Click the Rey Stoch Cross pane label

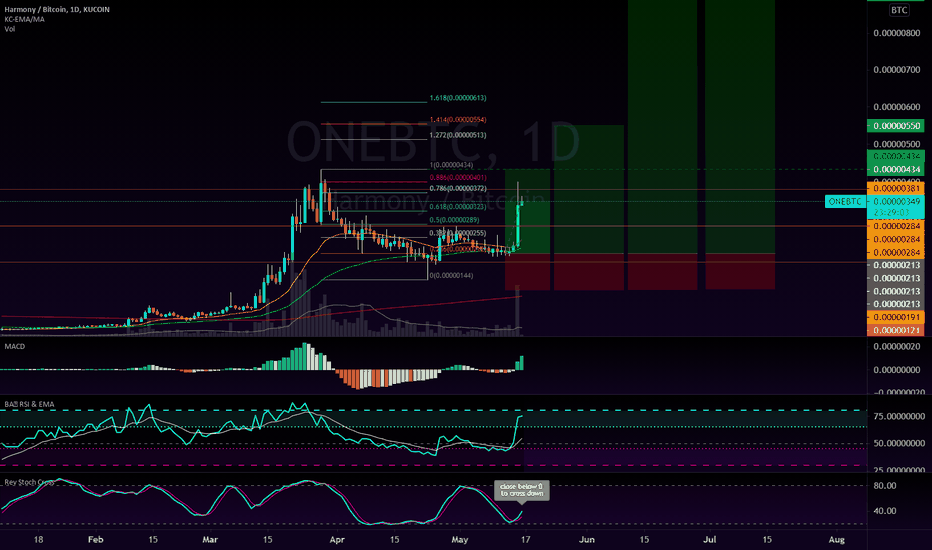pyautogui.click(x=29, y=482)
